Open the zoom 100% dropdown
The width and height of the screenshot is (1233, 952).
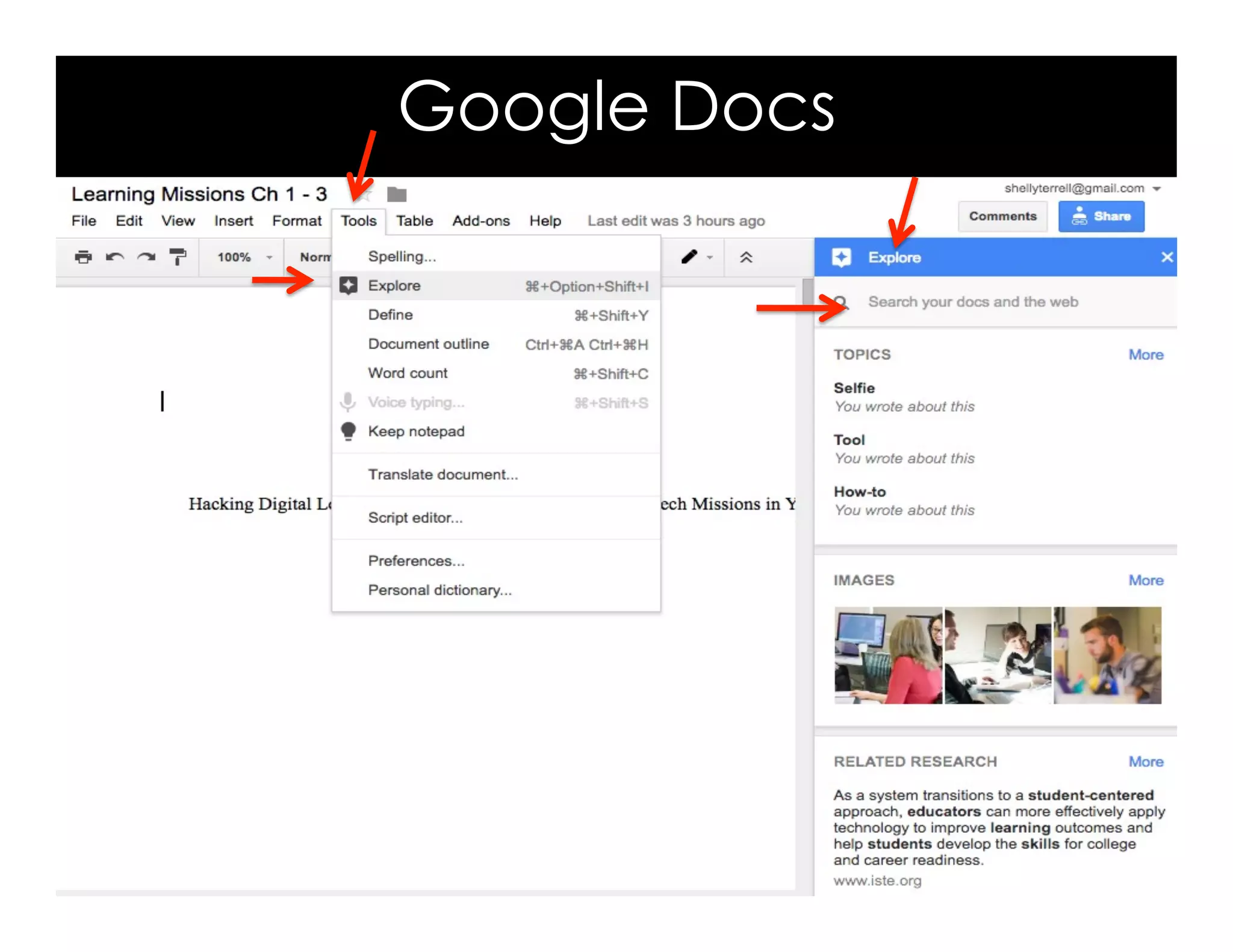coord(245,258)
